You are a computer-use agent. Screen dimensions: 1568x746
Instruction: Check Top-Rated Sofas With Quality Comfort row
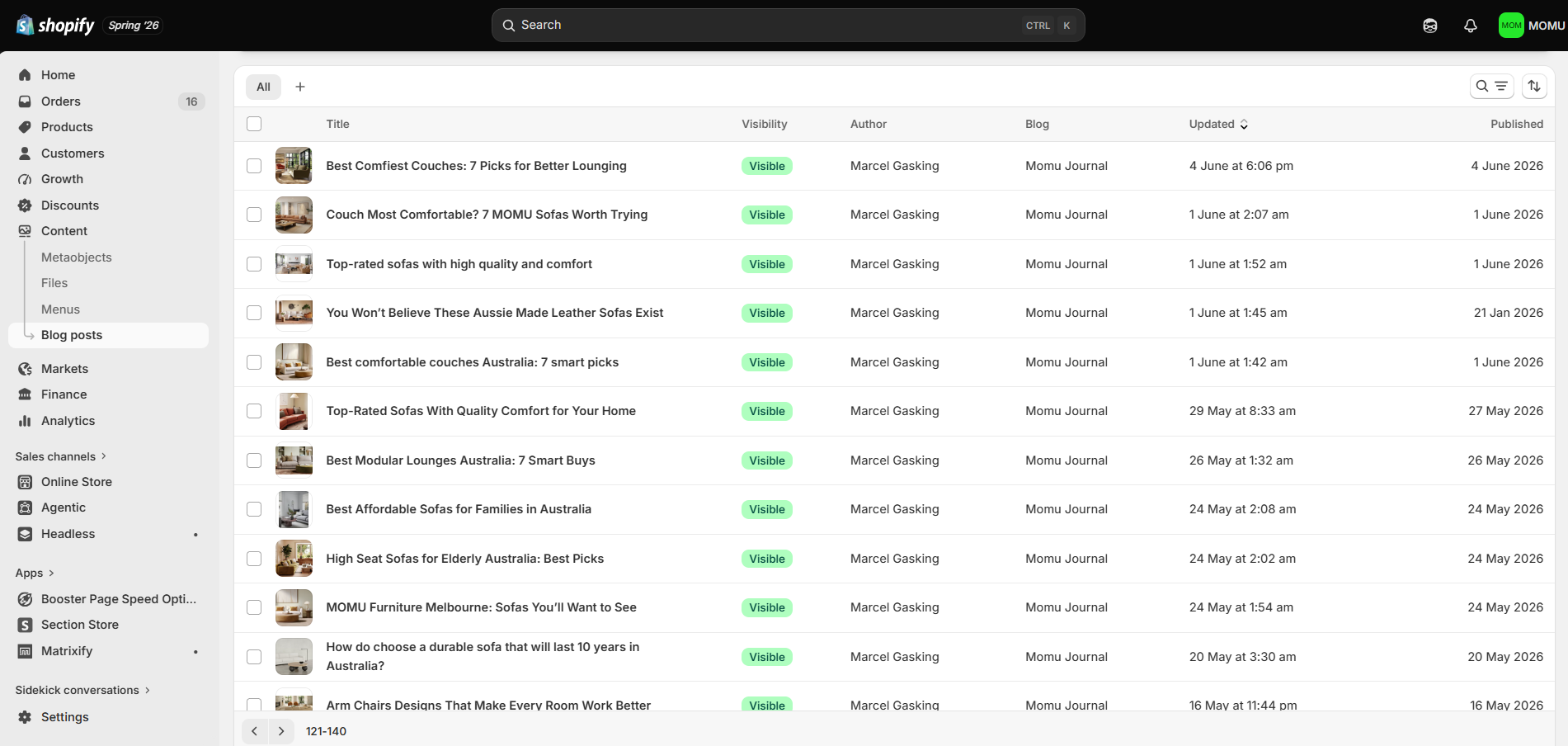254,411
